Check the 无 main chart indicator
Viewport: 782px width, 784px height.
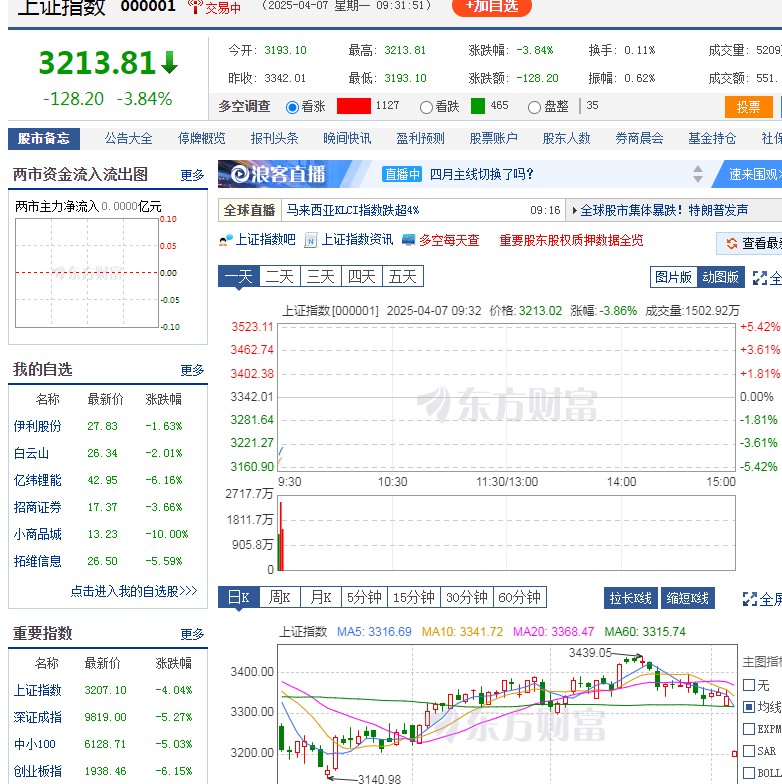click(748, 685)
